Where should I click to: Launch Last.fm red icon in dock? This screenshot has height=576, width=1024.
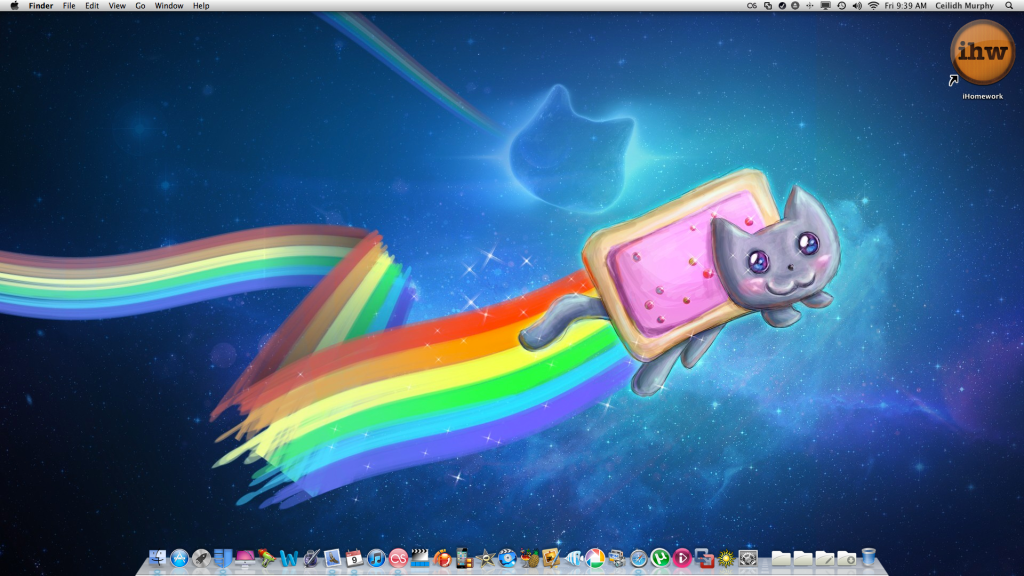(398, 558)
